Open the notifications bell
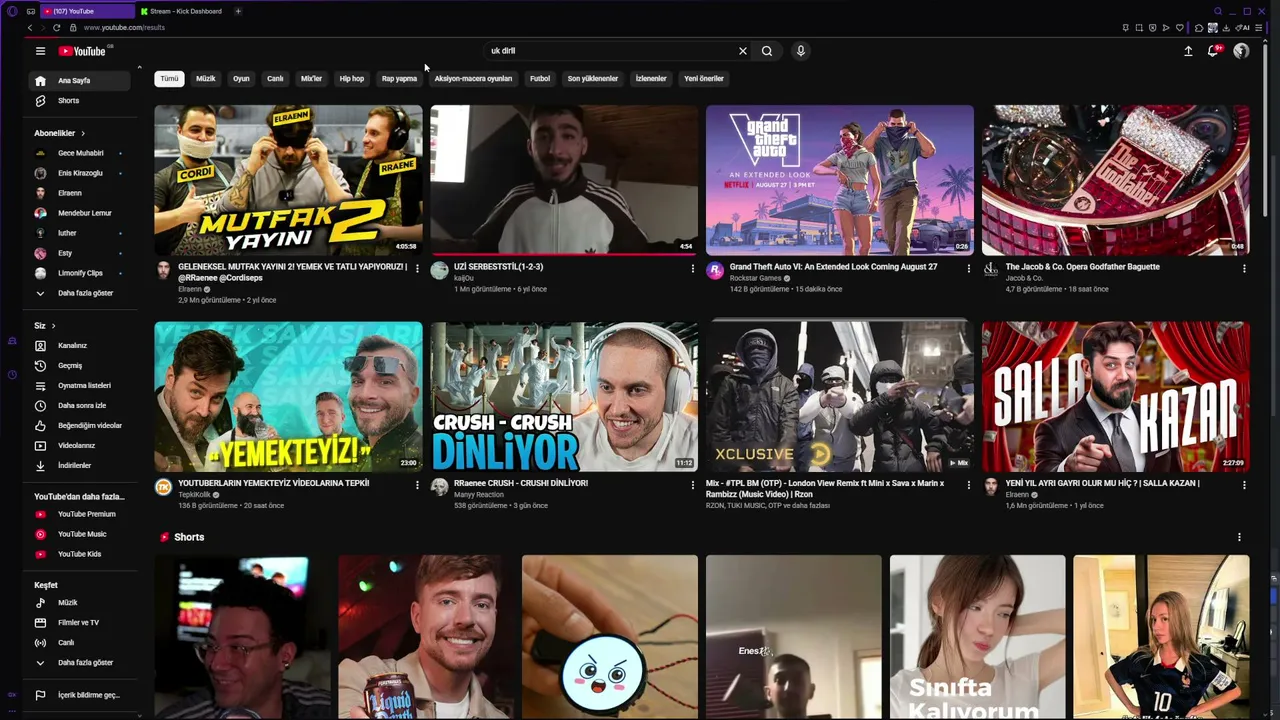This screenshot has width=1280, height=720. click(x=1213, y=51)
